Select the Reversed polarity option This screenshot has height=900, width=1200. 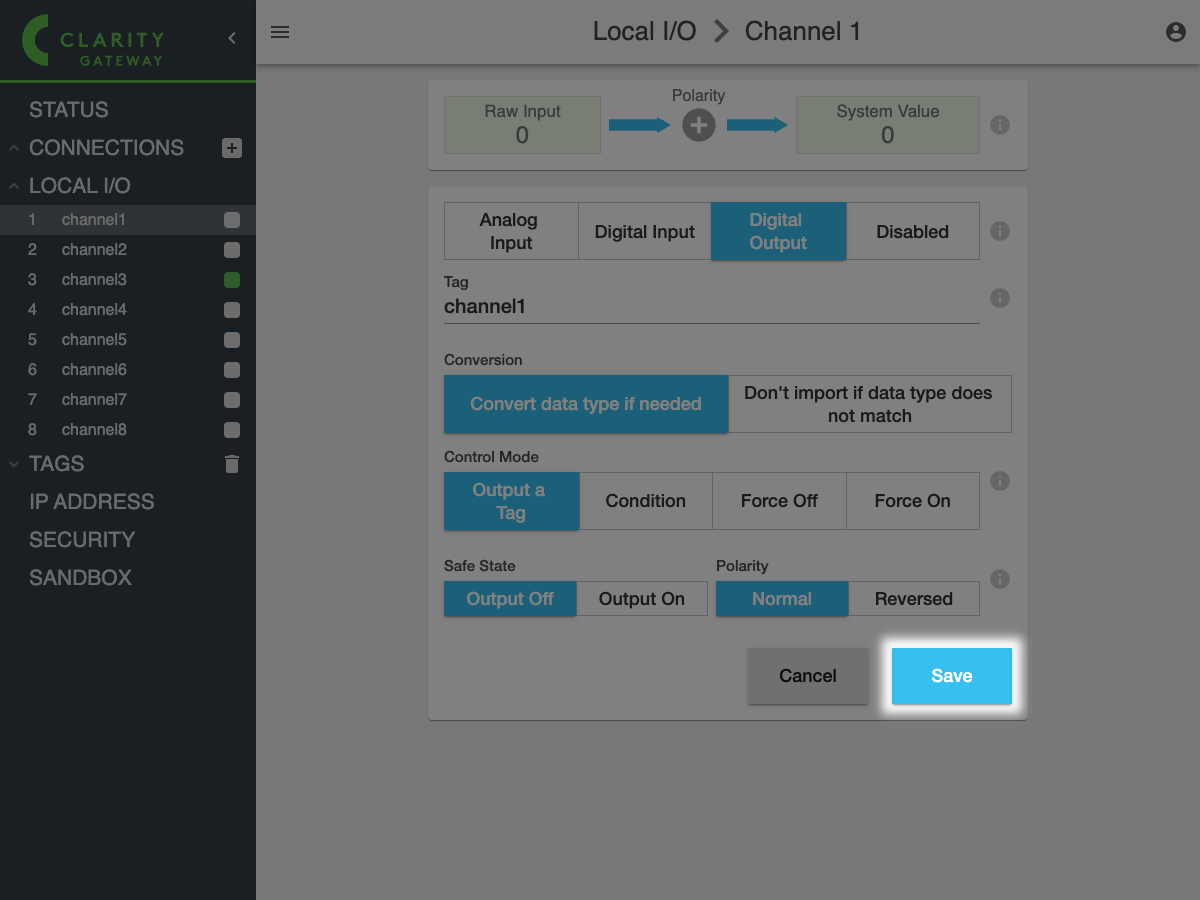click(913, 599)
